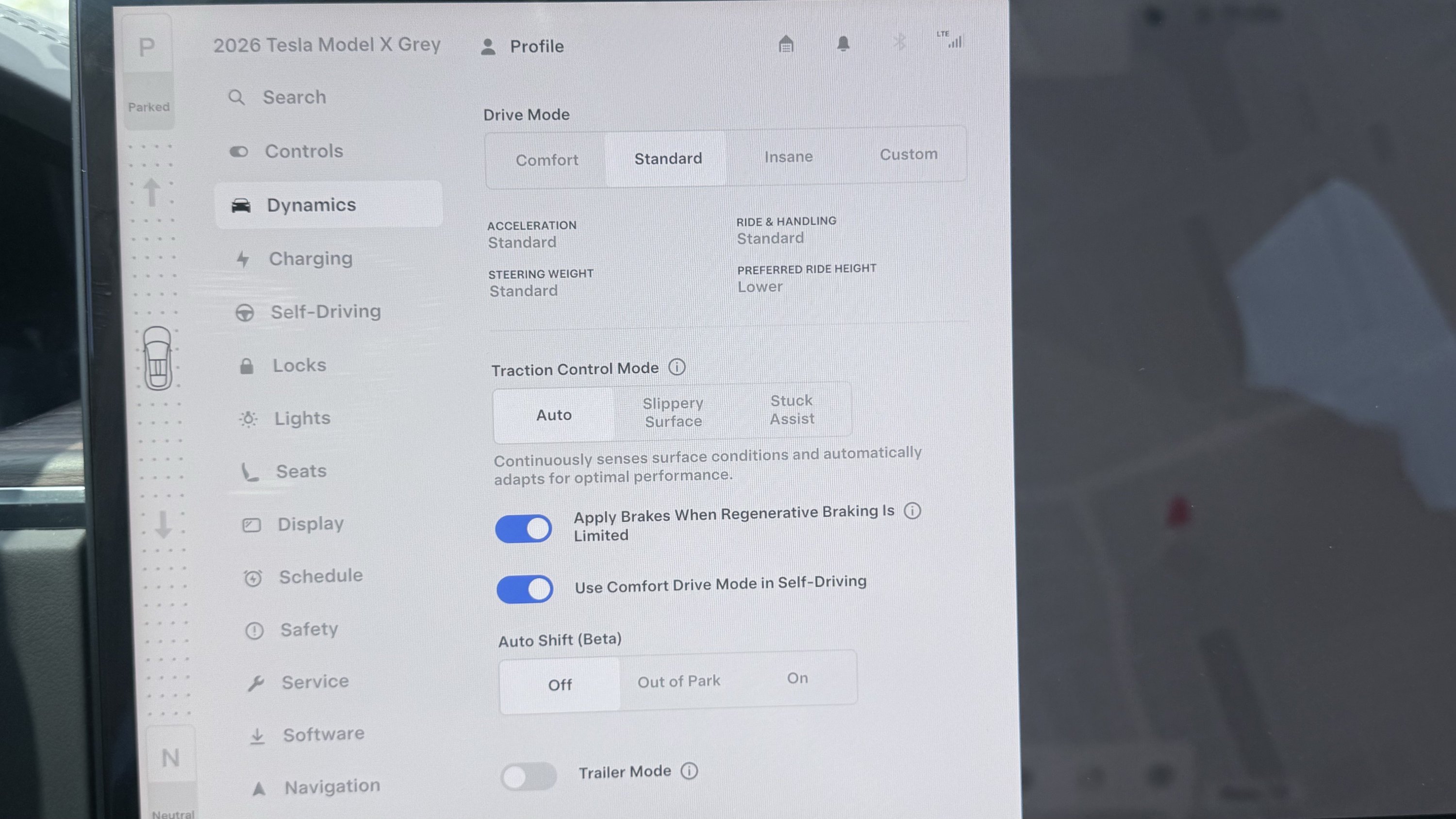Show info for regenerative braking setting
The width and height of the screenshot is (1456, 819).
click(912, 511)
